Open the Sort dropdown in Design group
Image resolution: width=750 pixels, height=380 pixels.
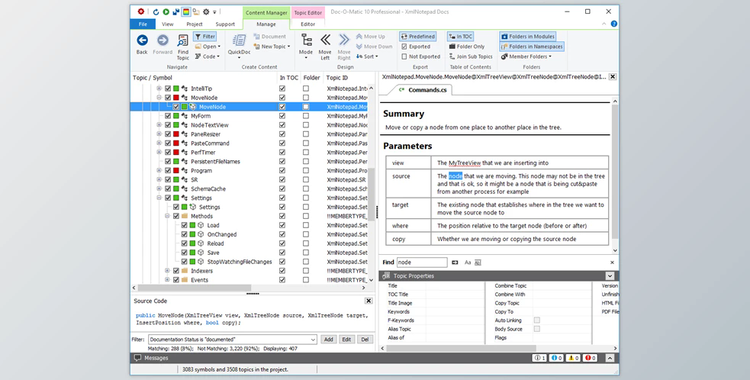click(367, 56)
